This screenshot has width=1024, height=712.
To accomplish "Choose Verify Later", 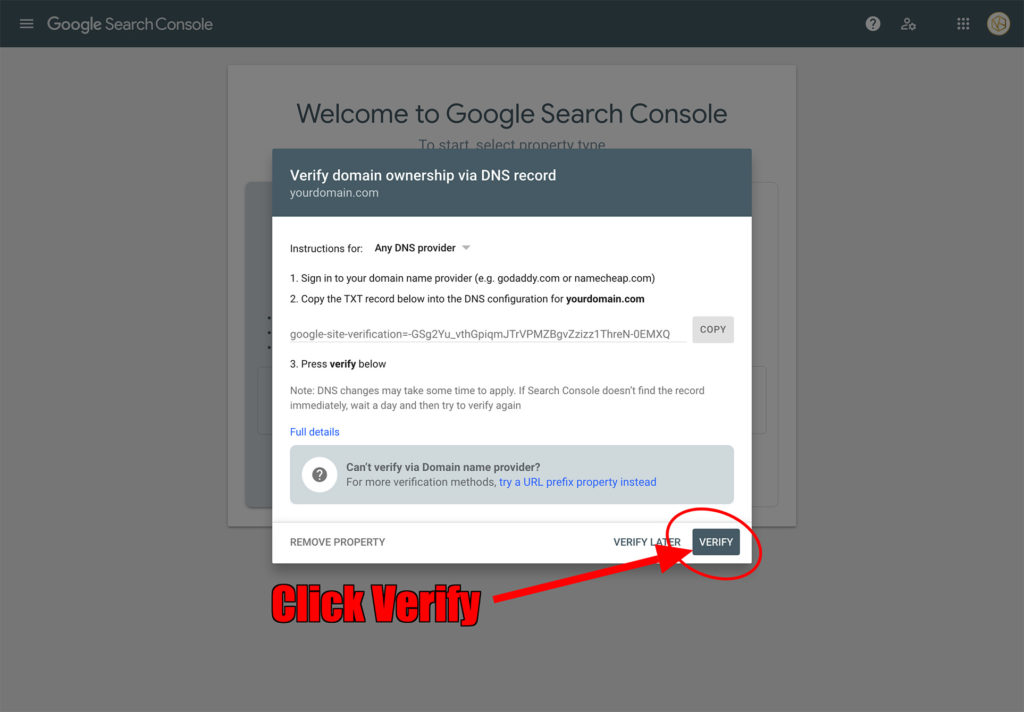I will coord(647,542).
